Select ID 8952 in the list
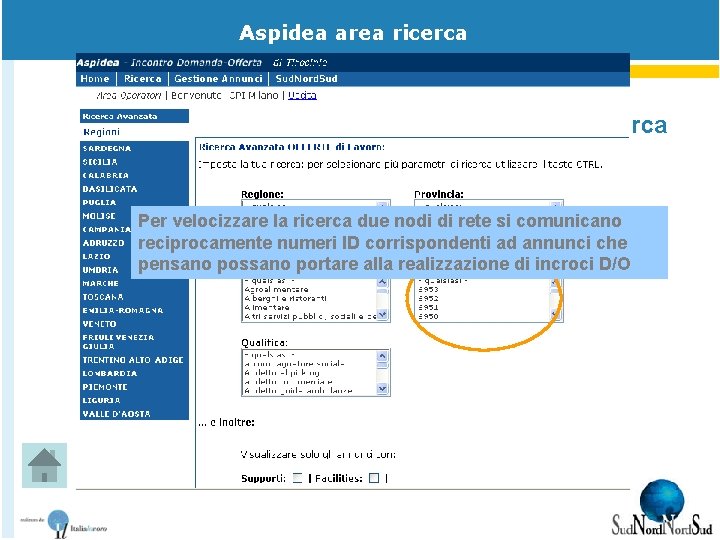This screenshot has height=540, width=720. [x=428, y=298]
